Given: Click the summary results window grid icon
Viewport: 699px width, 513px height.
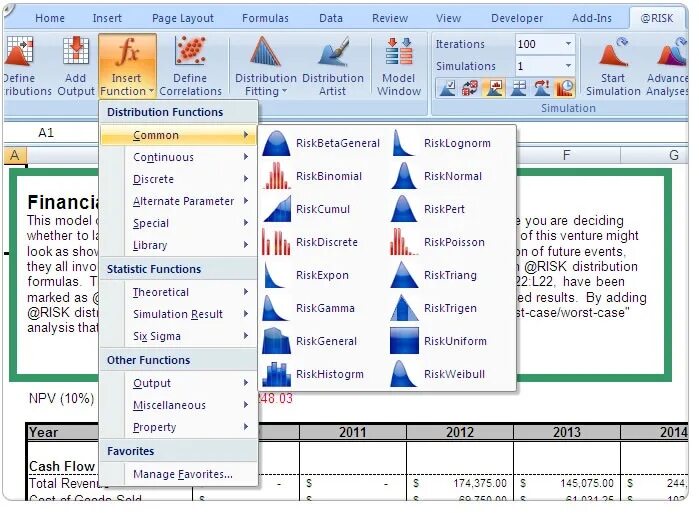Looking at the screenshot, I should (518, 87).
